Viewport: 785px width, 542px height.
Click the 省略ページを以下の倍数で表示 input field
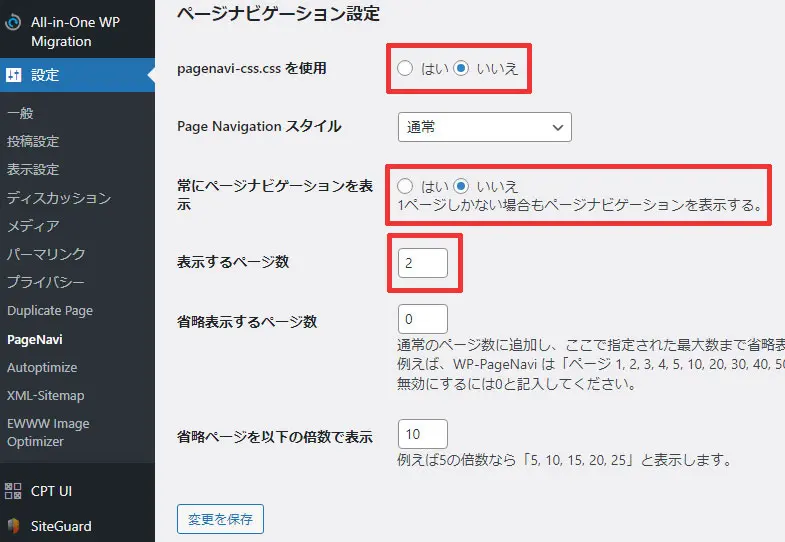click(x=423, y=434)
